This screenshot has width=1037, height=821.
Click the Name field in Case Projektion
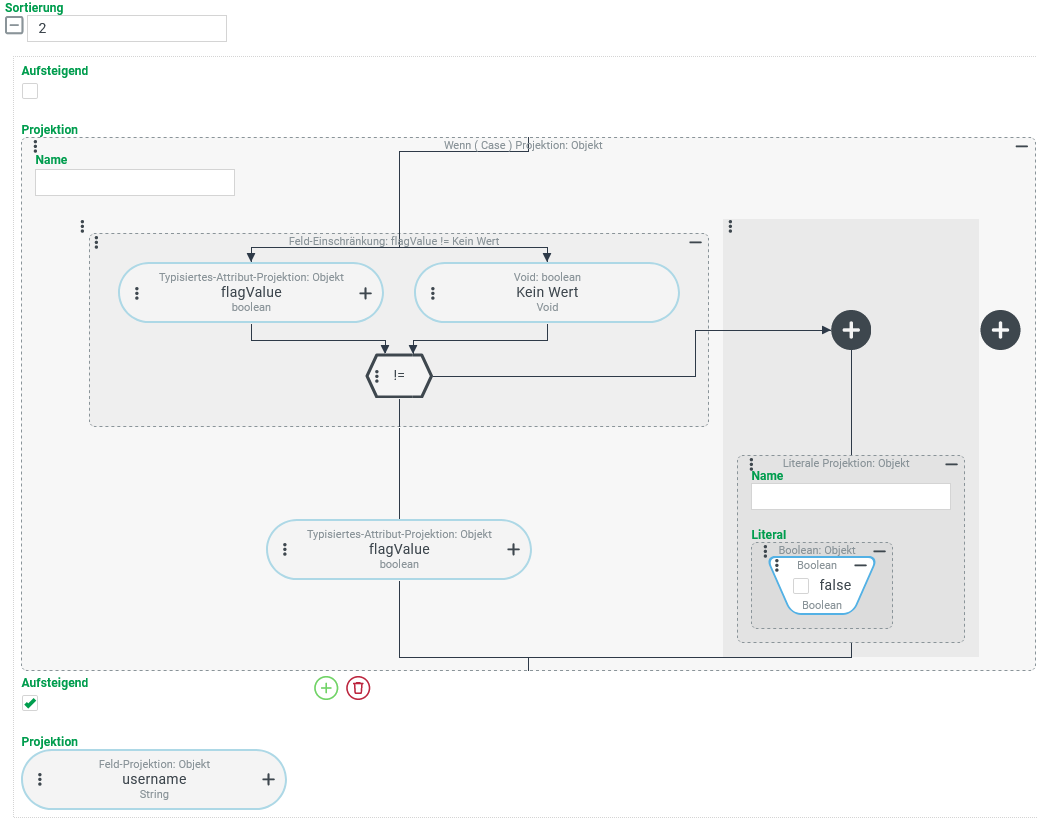pyautogui.click(x=135, y=182)
